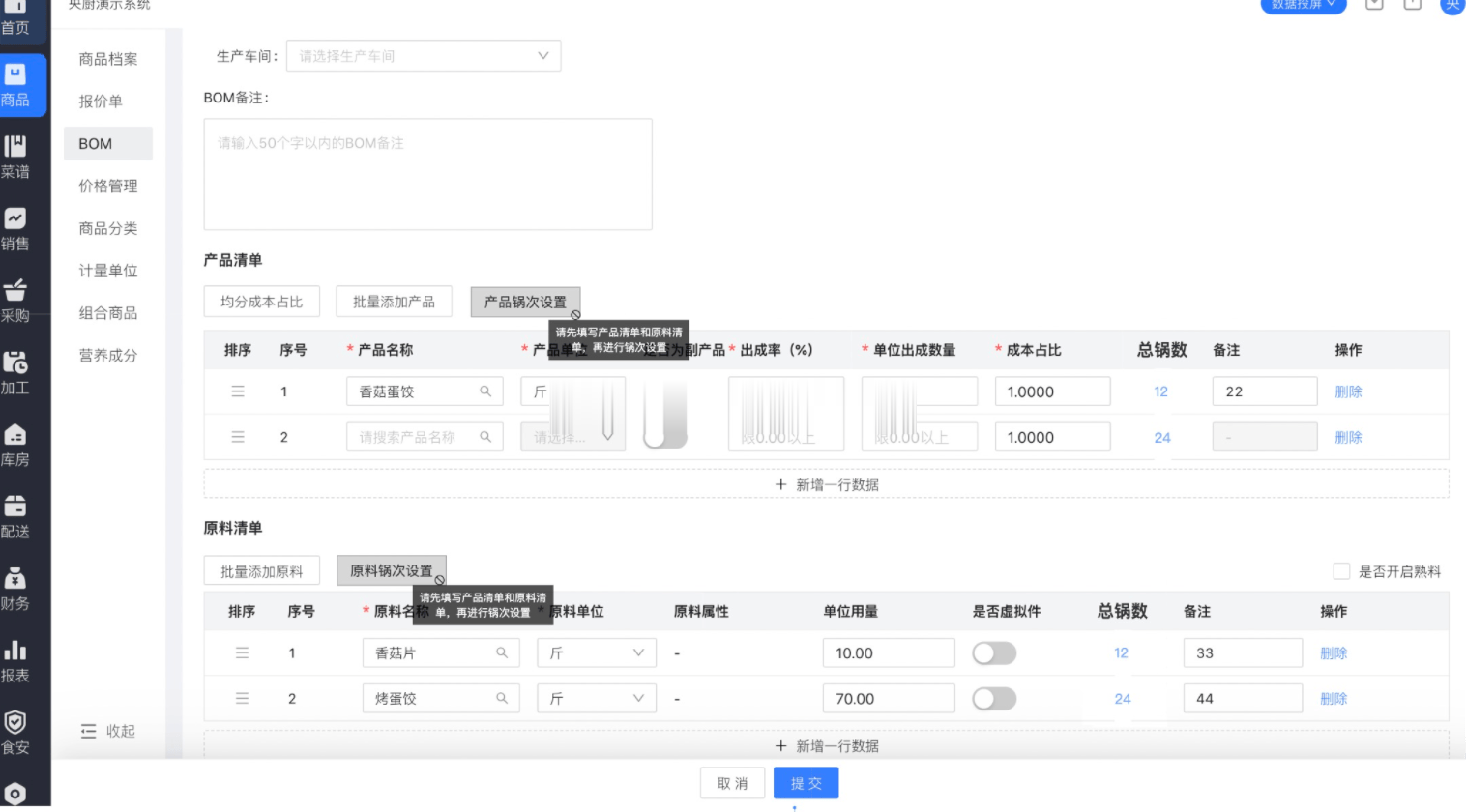Open 商品分类 menu item
The height and width of the screenshot is (812, 1466).
pos(108,228)
